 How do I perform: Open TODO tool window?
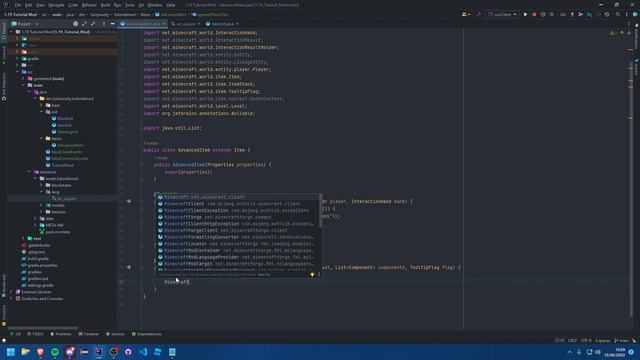point(36,334)
